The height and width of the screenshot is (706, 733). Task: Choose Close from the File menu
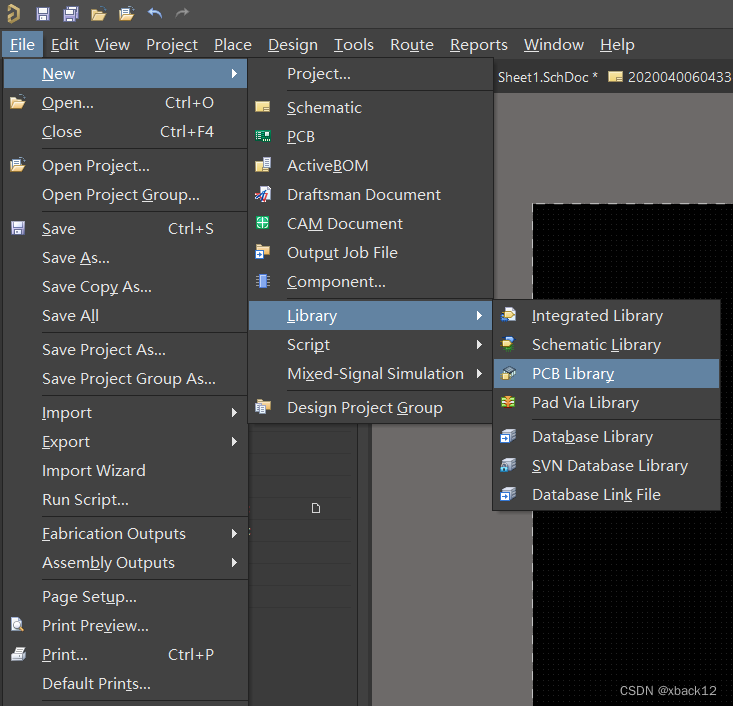pos(125,132)
